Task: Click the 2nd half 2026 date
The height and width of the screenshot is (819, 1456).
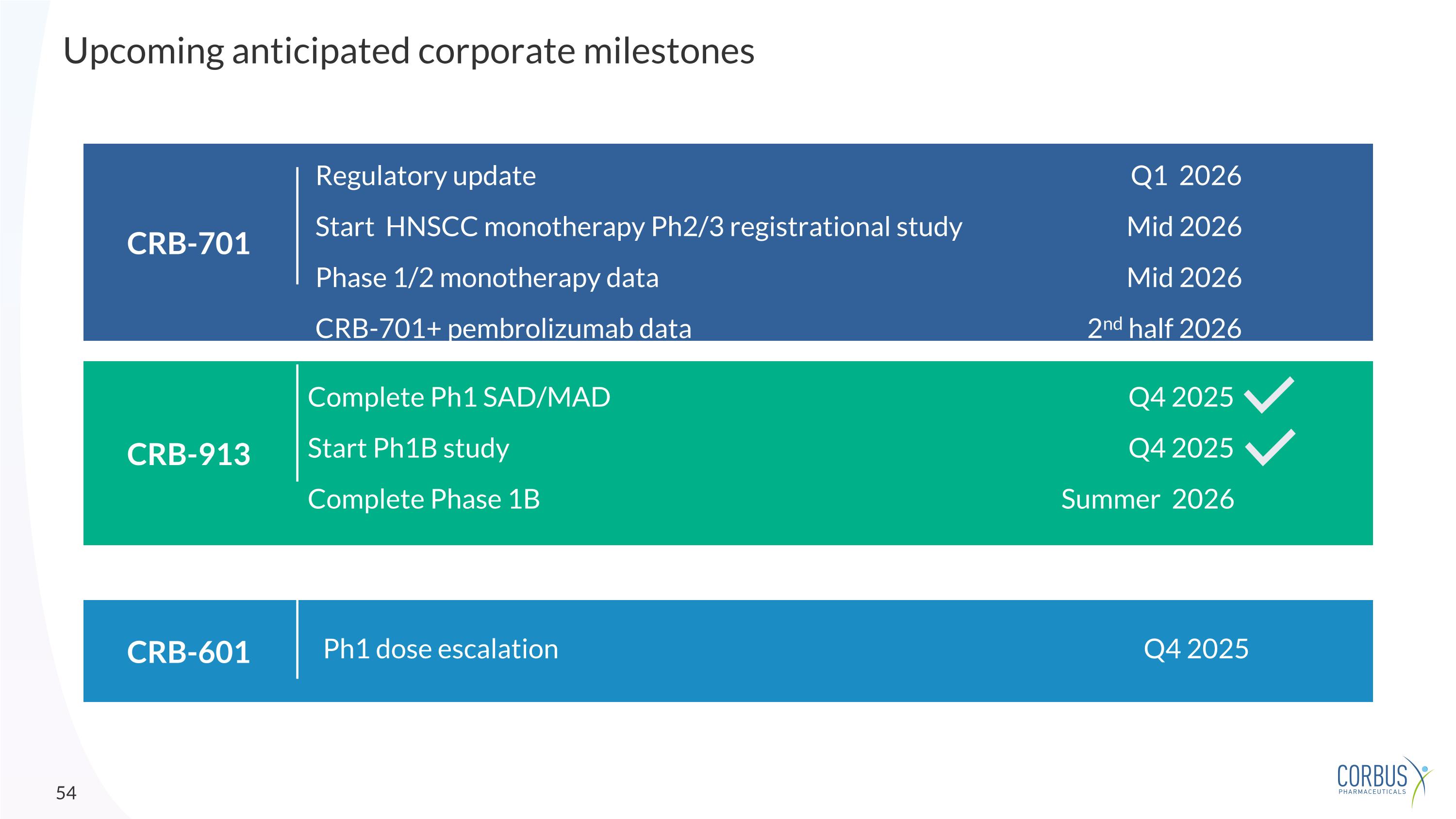Action: pyautogui.click(x=1164, y=328)
